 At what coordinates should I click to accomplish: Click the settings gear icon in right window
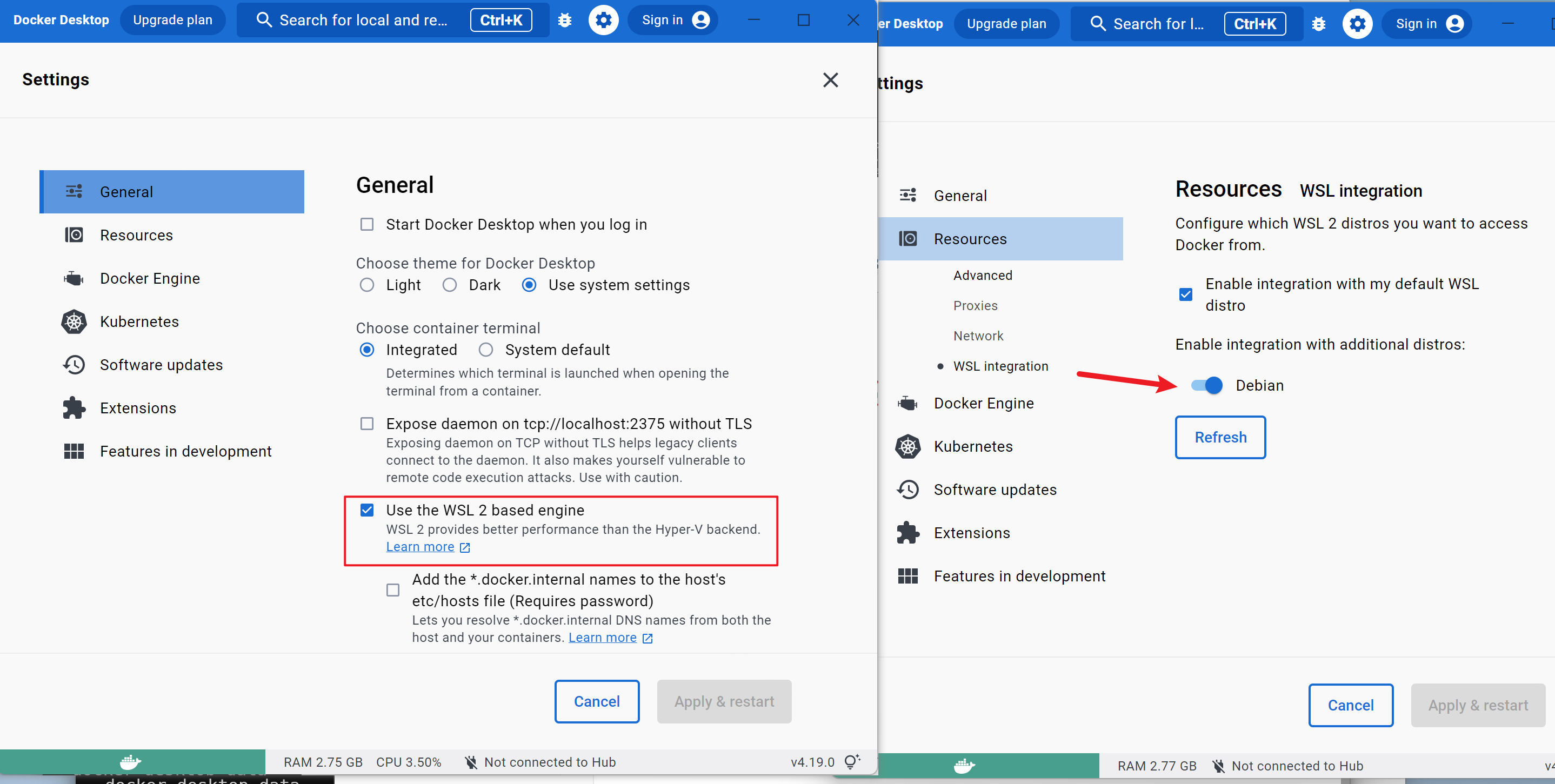[1357, 24]
